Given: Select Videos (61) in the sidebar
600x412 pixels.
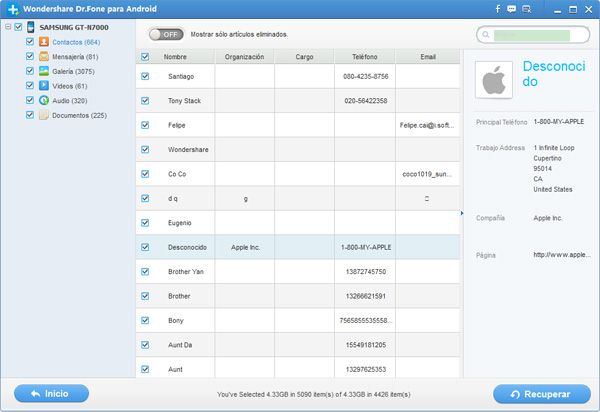Looking at the screenshot, I should [70, 86].
